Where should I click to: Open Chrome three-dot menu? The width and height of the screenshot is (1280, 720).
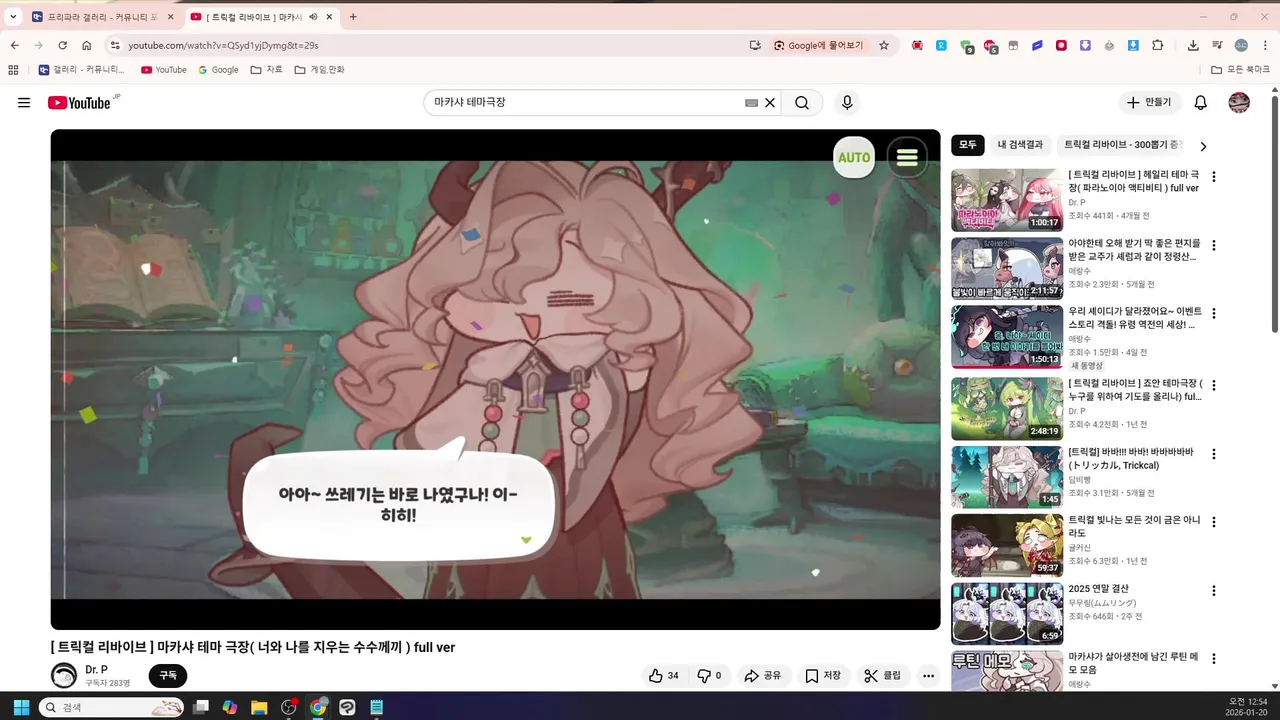1264,45
